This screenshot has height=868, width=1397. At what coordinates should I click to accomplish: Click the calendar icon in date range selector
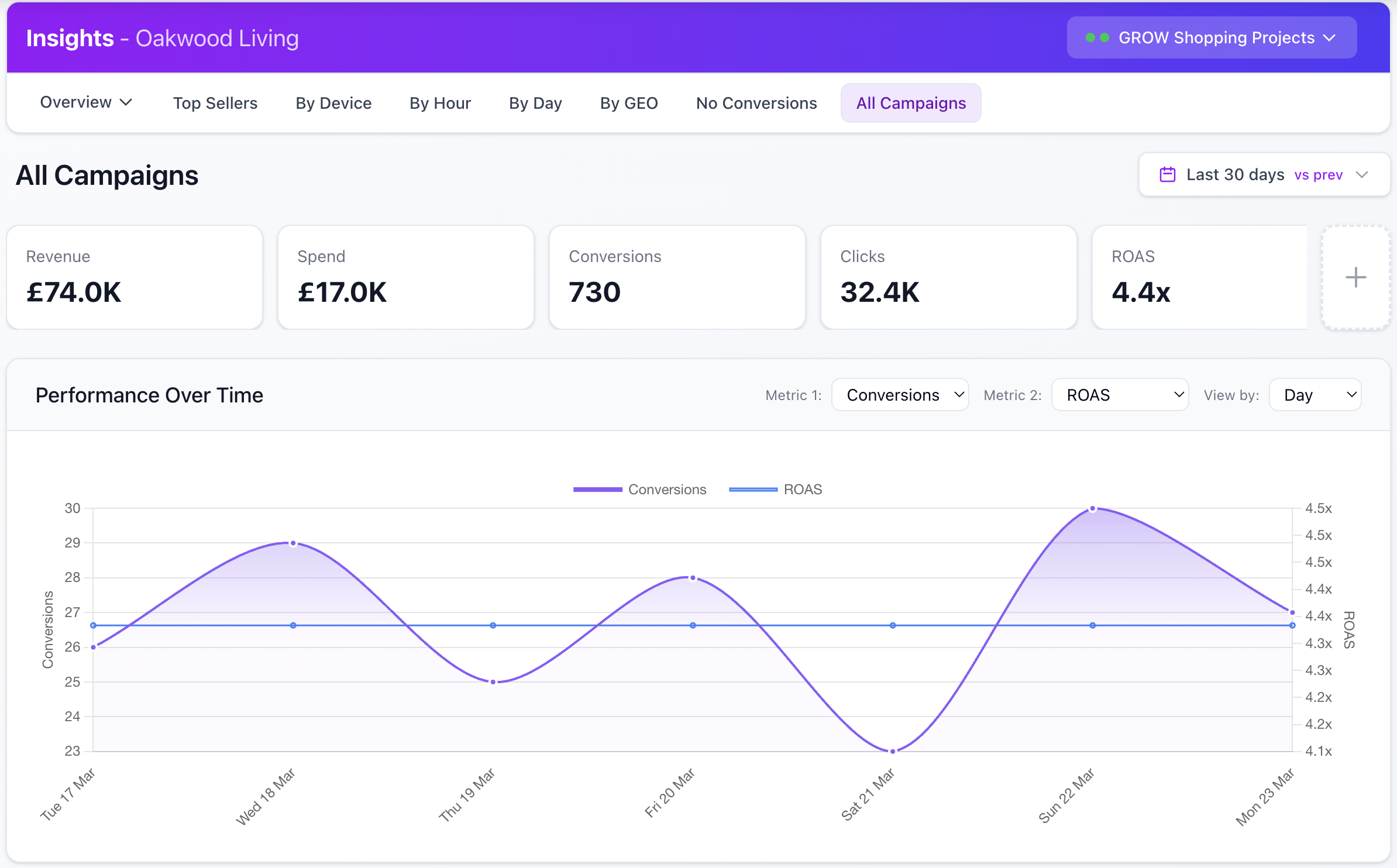click(1167, 175)
